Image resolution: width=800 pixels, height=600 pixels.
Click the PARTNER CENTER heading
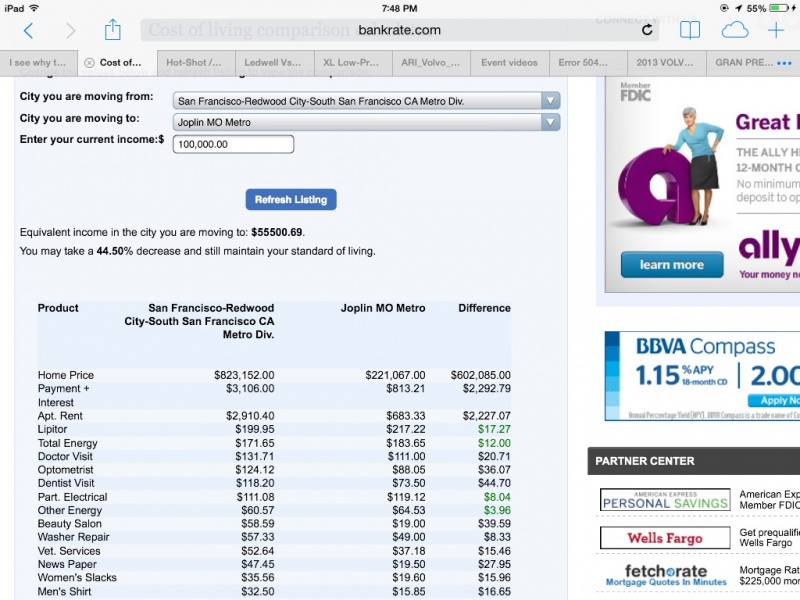(645, 461)
